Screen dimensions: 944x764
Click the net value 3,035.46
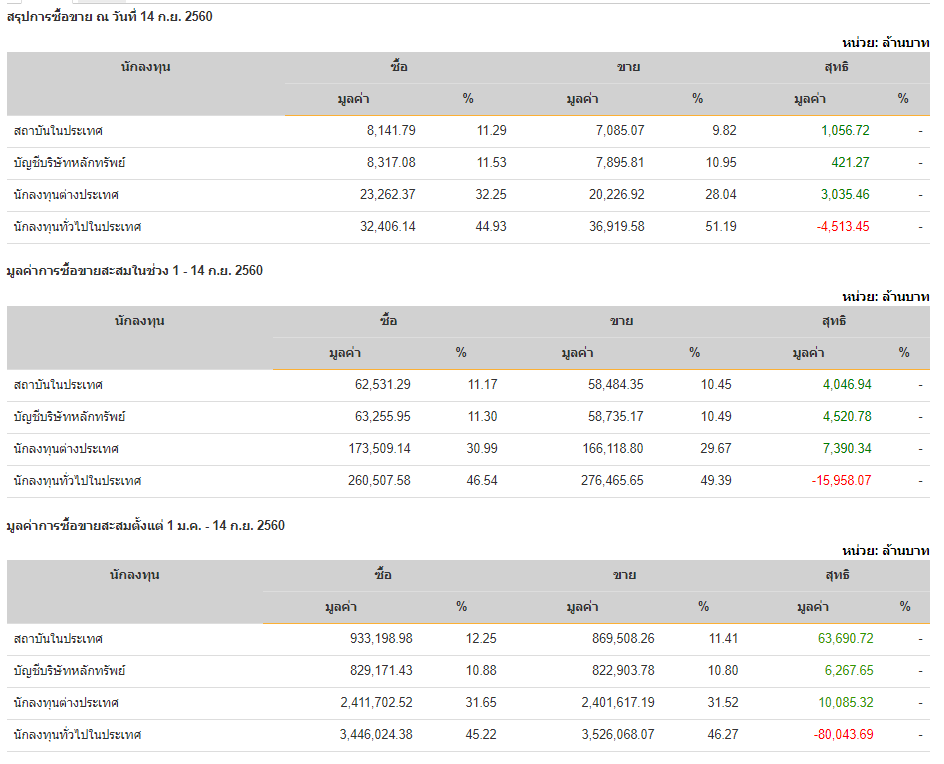(845, 194)
